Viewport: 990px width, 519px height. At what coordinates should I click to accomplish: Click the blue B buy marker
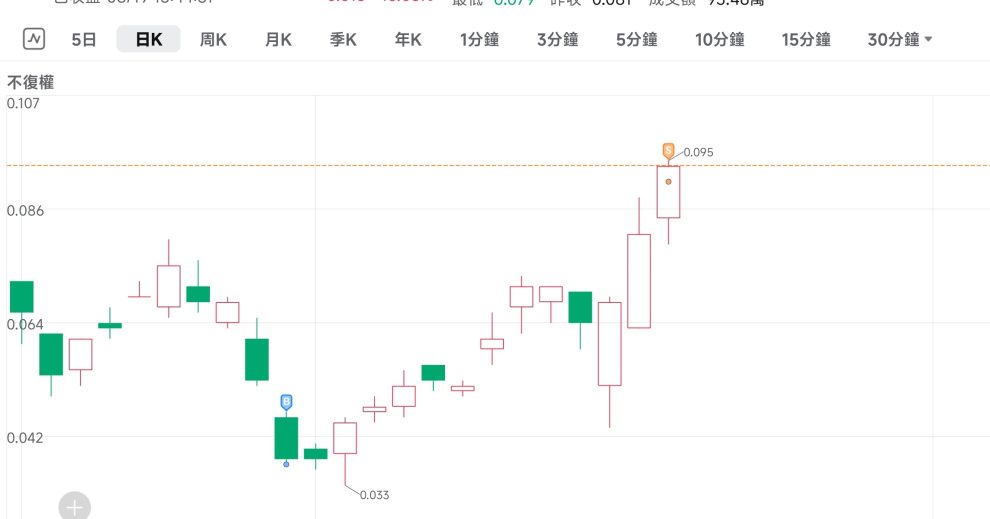(287, 401)
